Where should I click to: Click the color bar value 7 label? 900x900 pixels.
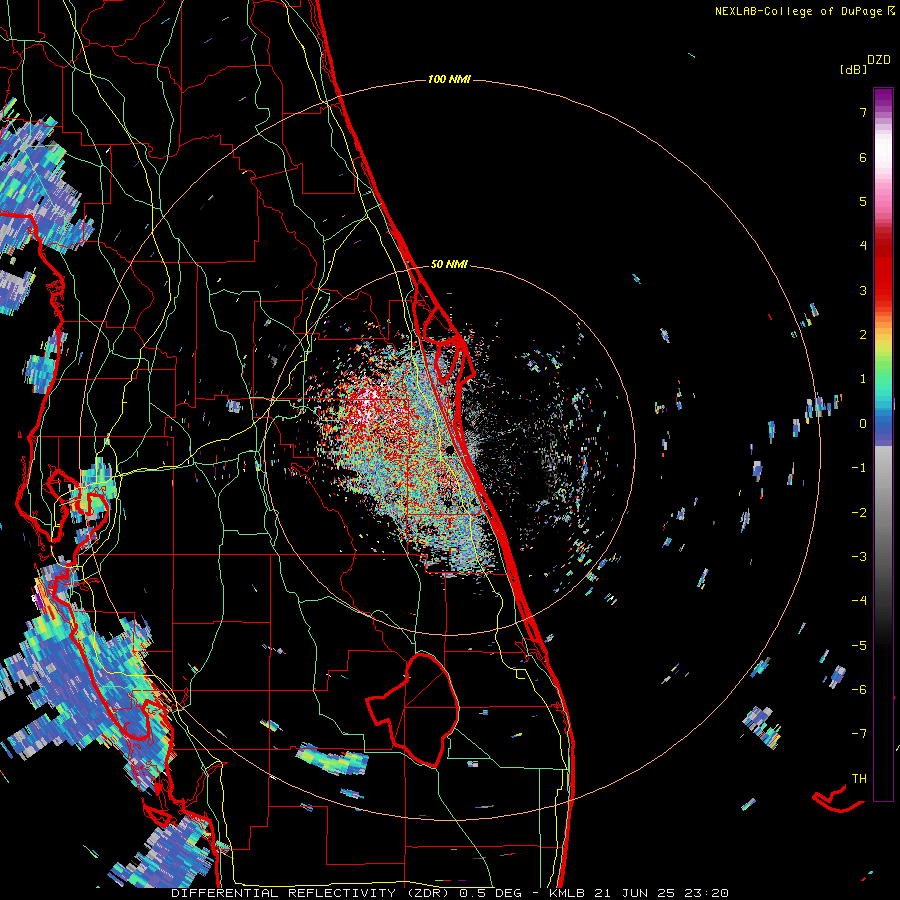(863, 112)
